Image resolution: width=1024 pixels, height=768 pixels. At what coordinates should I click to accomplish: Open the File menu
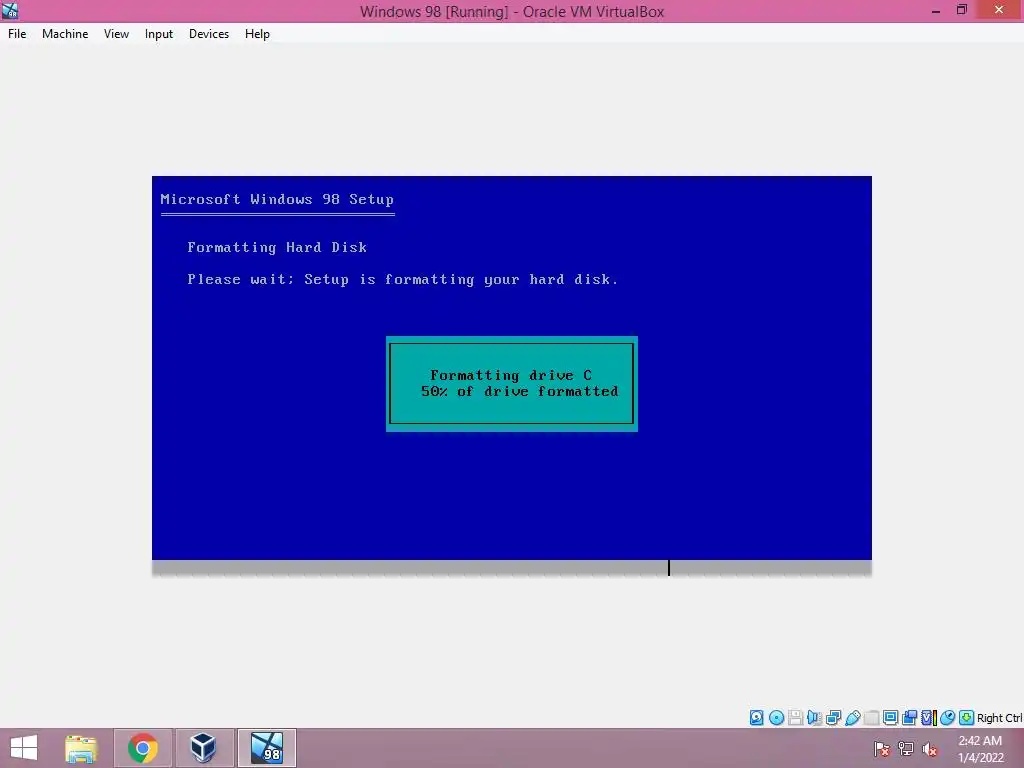(x=17, y=34)
